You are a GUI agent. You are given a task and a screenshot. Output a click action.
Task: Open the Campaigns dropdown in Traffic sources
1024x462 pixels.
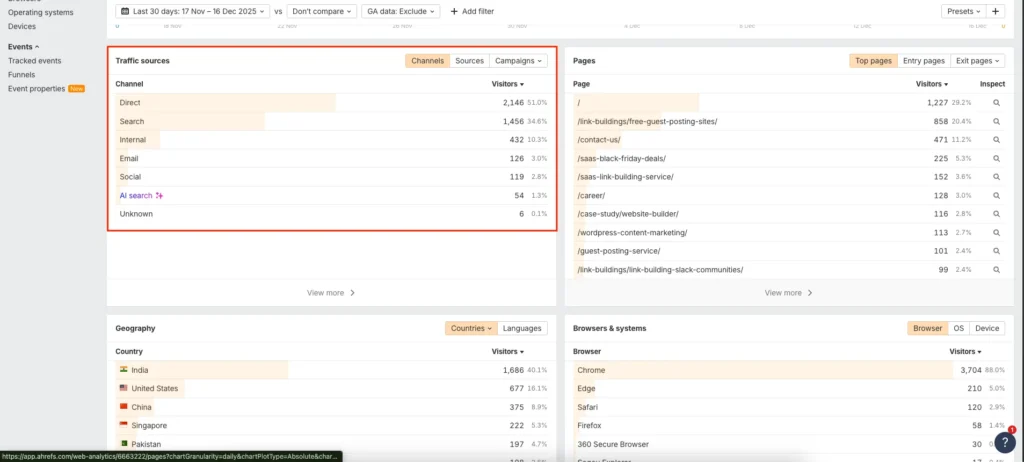(519, 61)
